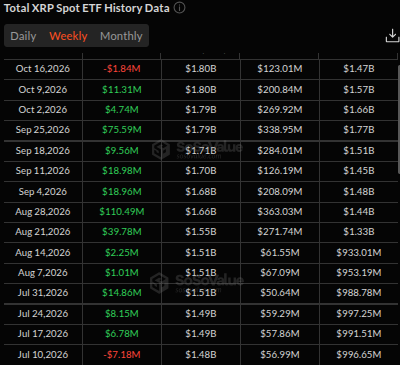Switch to the Daily tab
Image resolution: width=400 pixels, height=365 pixels.
pos(23,36)
